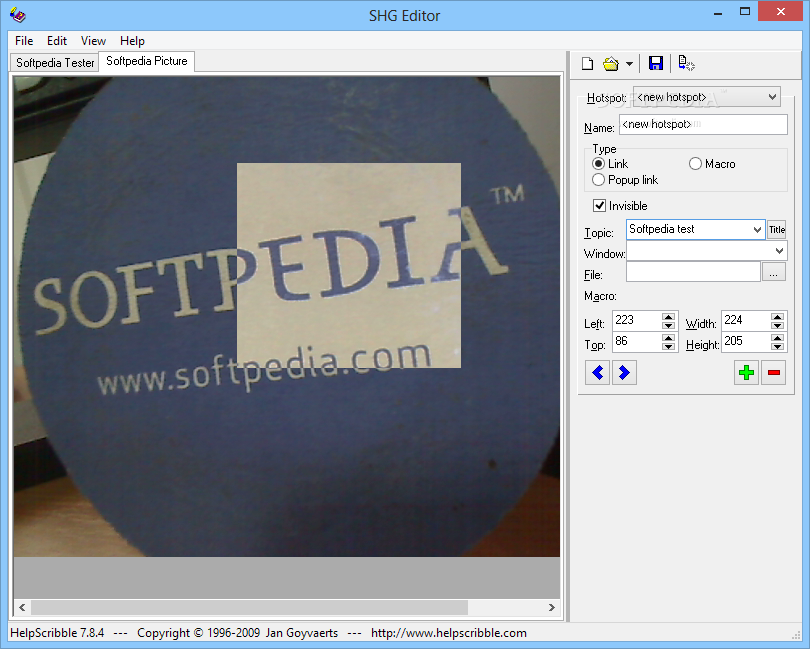This screenshot has width=810, height=649.
Task: Click the blue next hotspot arrow
Action: coord(624,373)
